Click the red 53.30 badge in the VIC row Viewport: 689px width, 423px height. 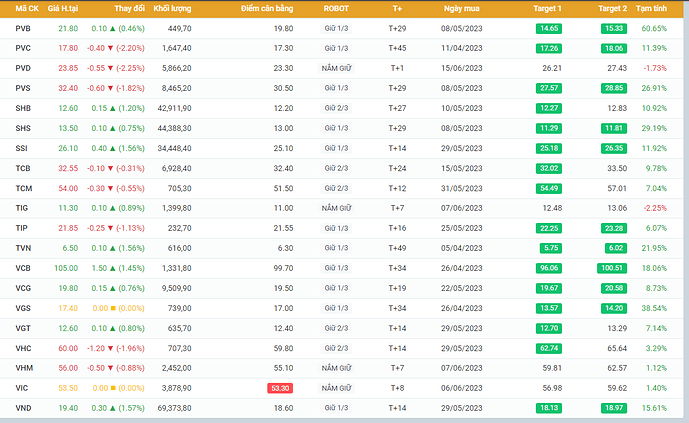pyautogui.click(x=280, y=388)
